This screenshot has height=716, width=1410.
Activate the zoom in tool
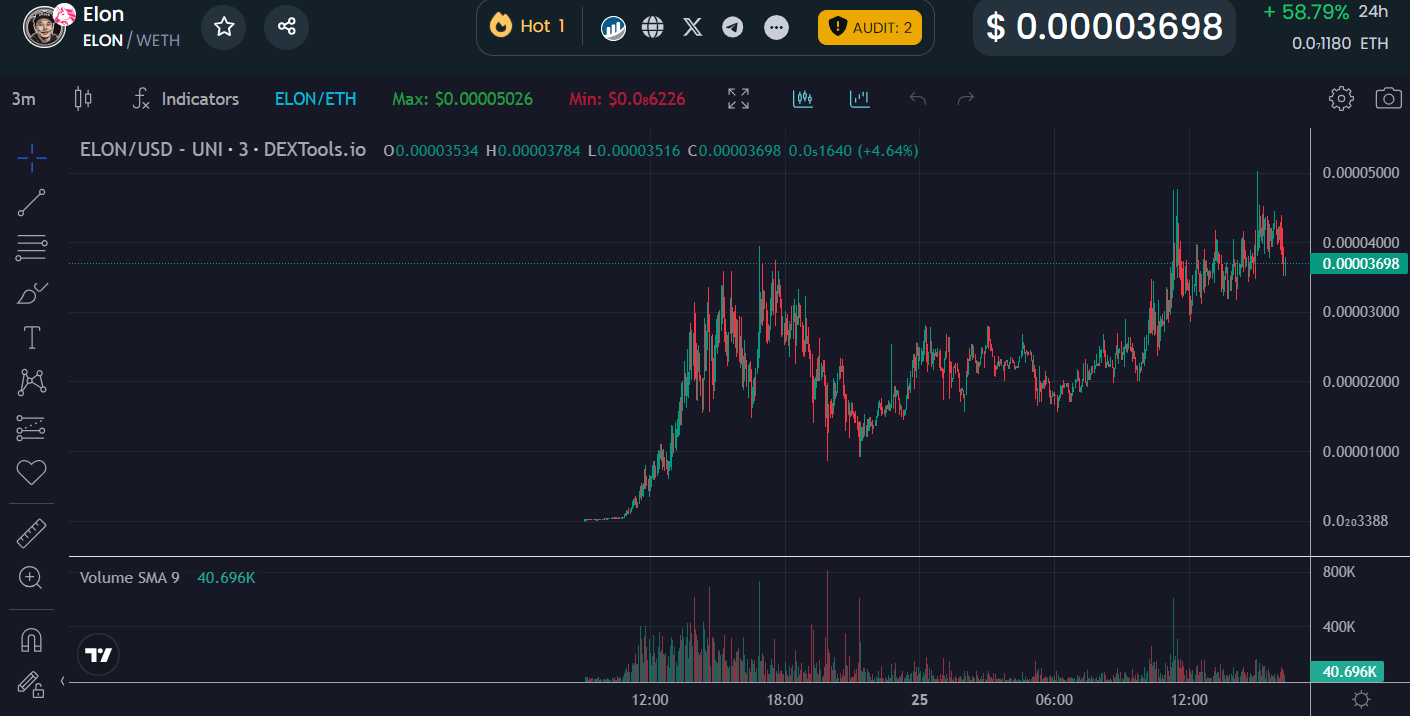(32, 577)
